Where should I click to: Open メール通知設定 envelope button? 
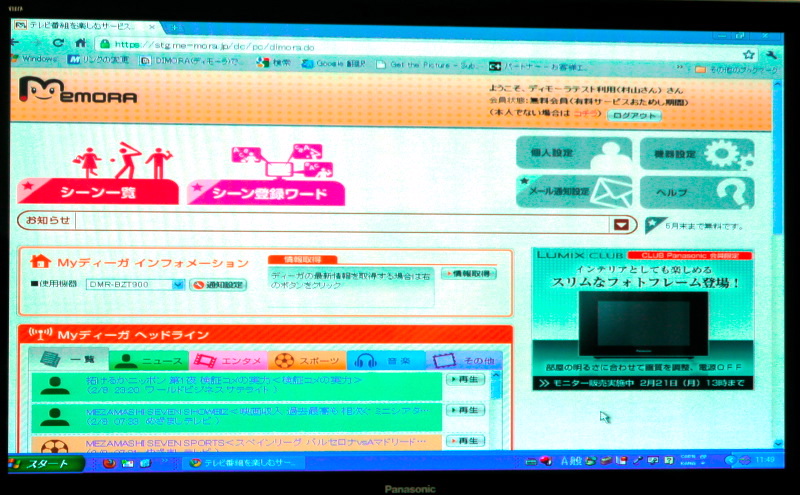pyautogui.click(x=574, y=191)
